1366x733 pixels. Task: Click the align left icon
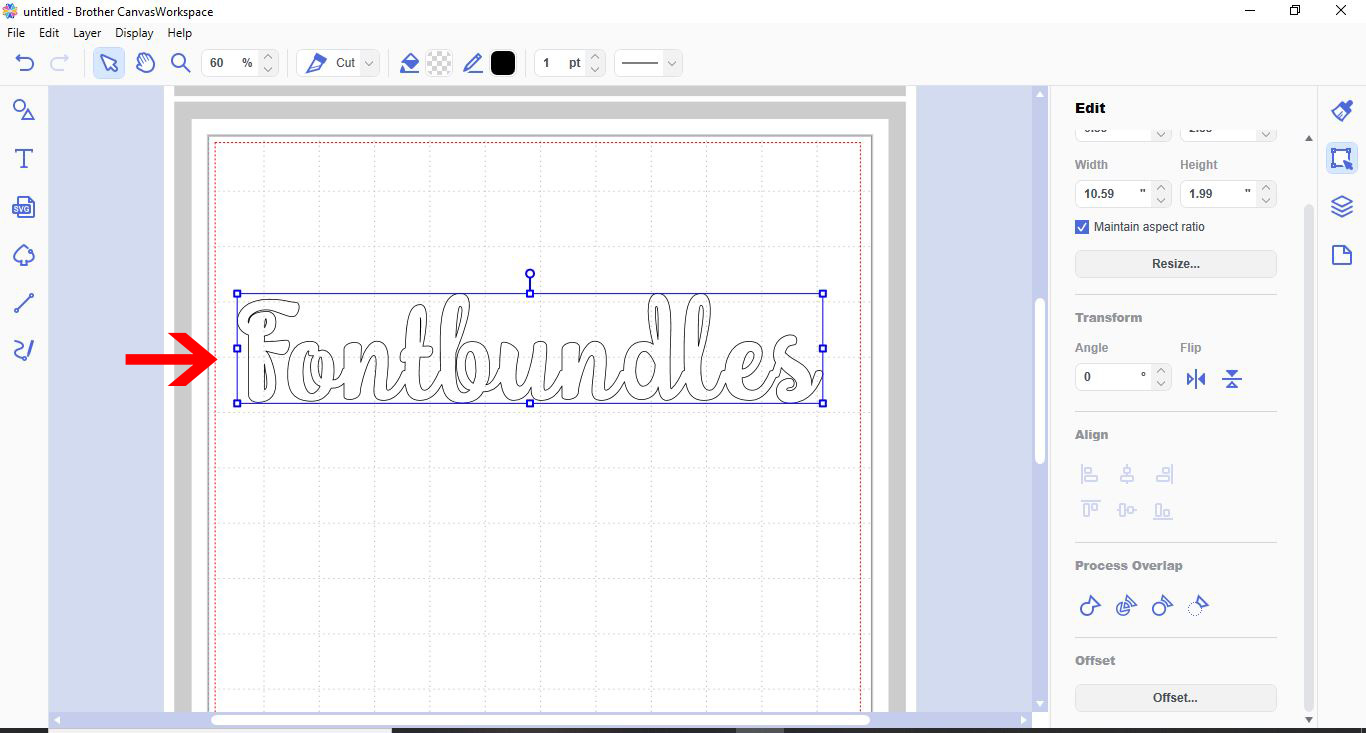[x=1090, y=474]
